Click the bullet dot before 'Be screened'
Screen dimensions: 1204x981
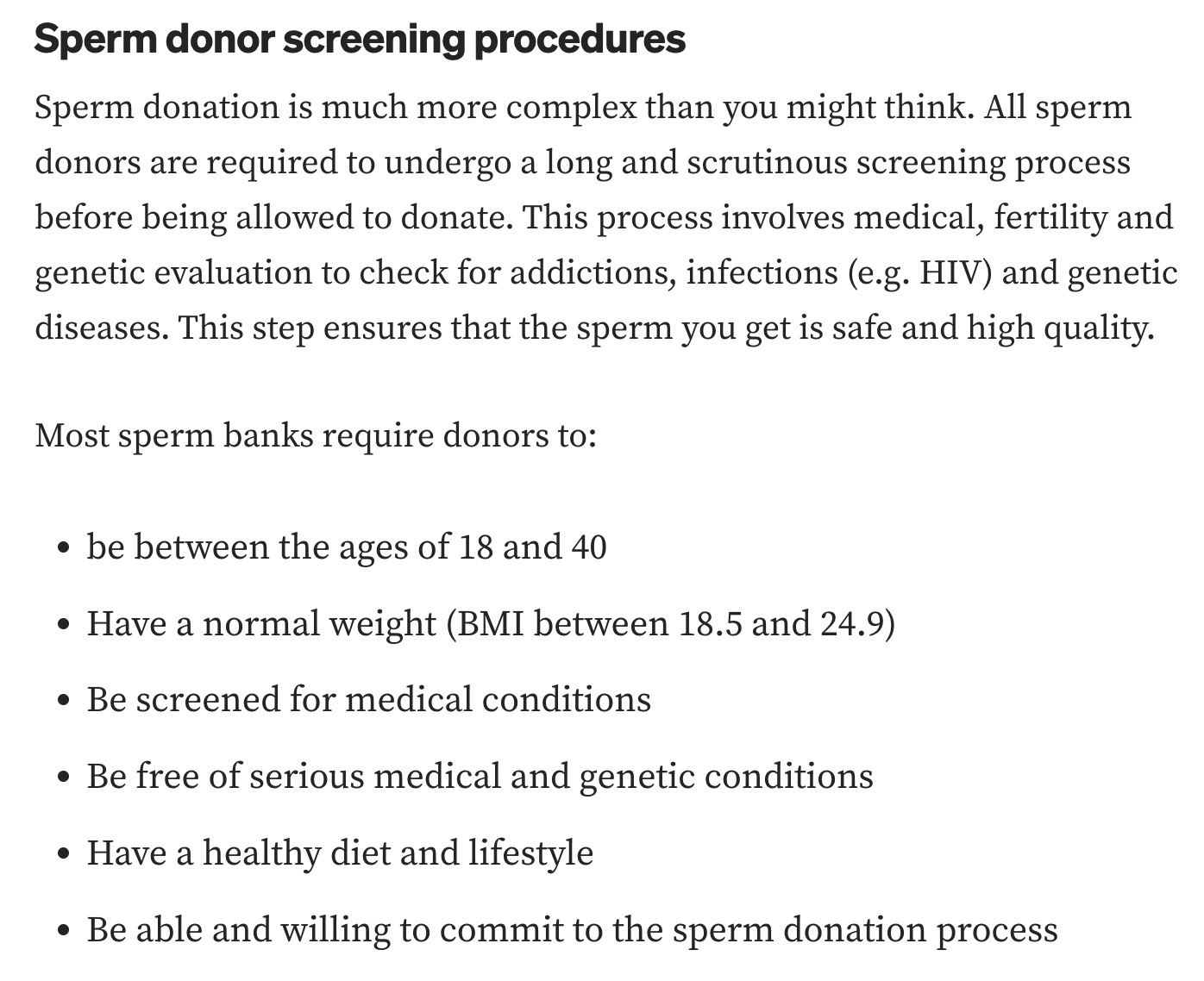62,702
